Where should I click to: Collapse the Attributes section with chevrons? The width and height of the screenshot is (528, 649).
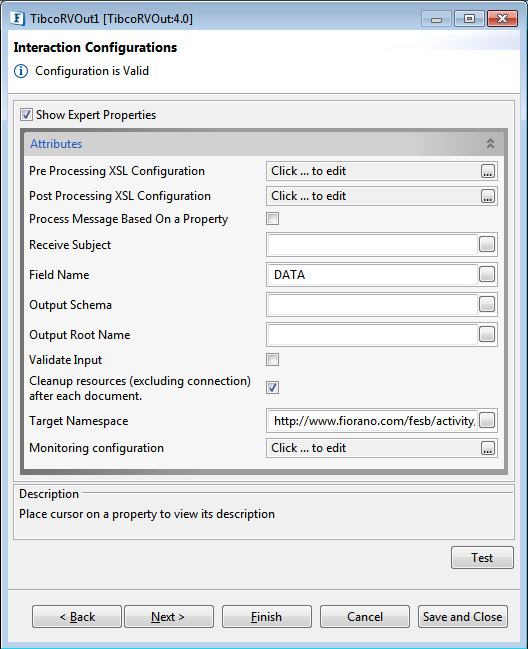coord(490,144)
